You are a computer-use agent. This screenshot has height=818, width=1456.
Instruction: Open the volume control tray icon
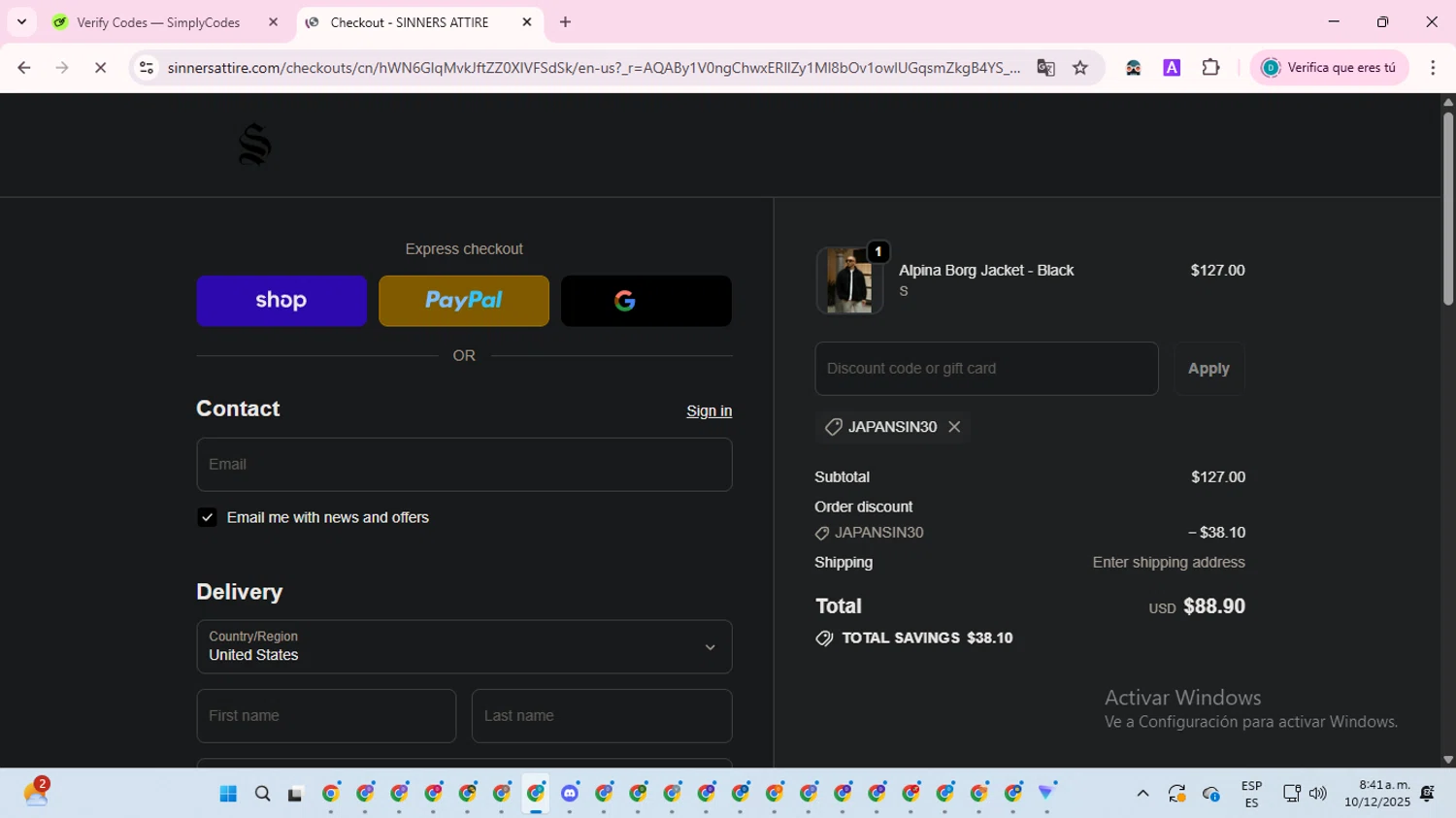point(1317,794)
